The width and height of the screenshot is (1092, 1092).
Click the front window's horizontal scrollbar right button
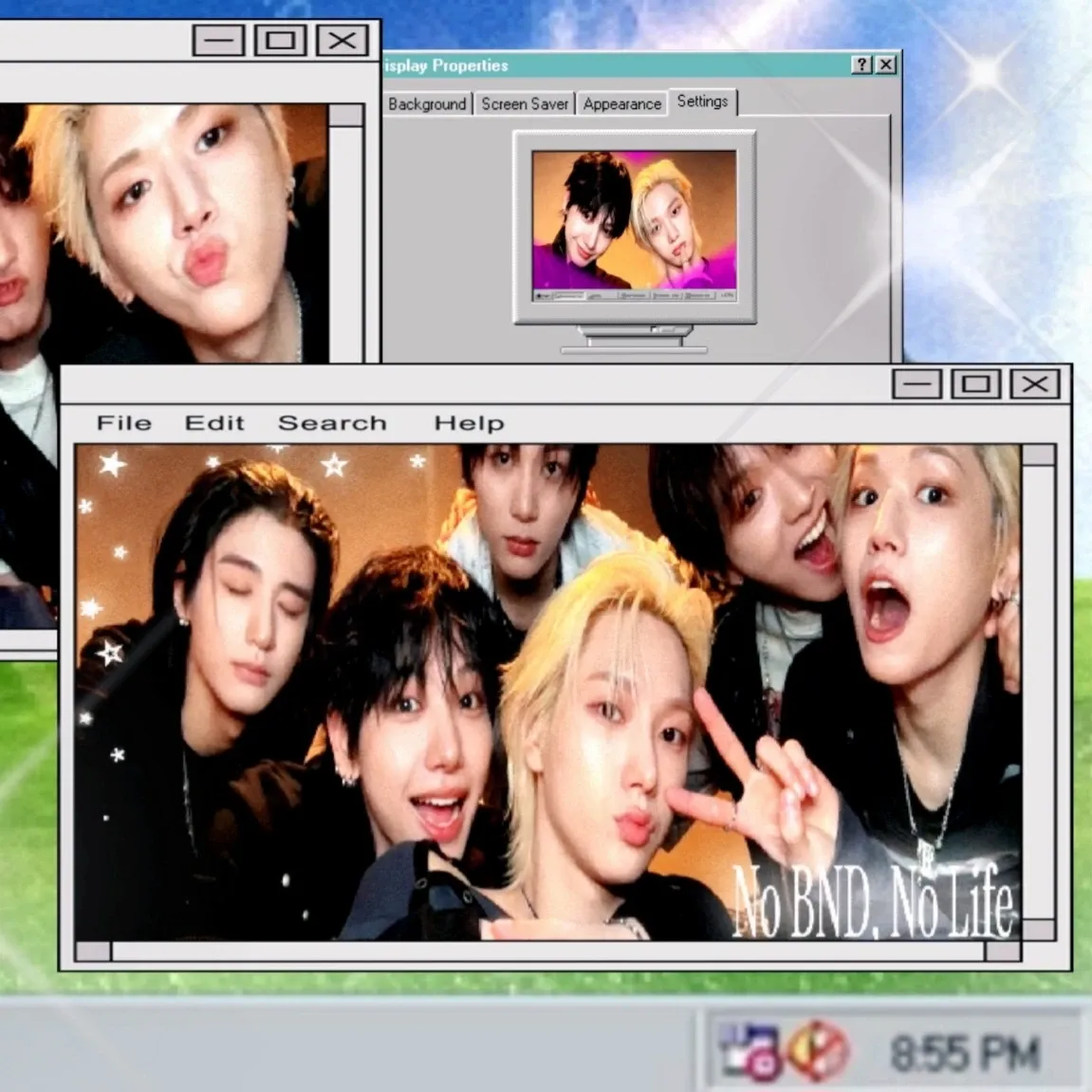[x=1003, y=951]
